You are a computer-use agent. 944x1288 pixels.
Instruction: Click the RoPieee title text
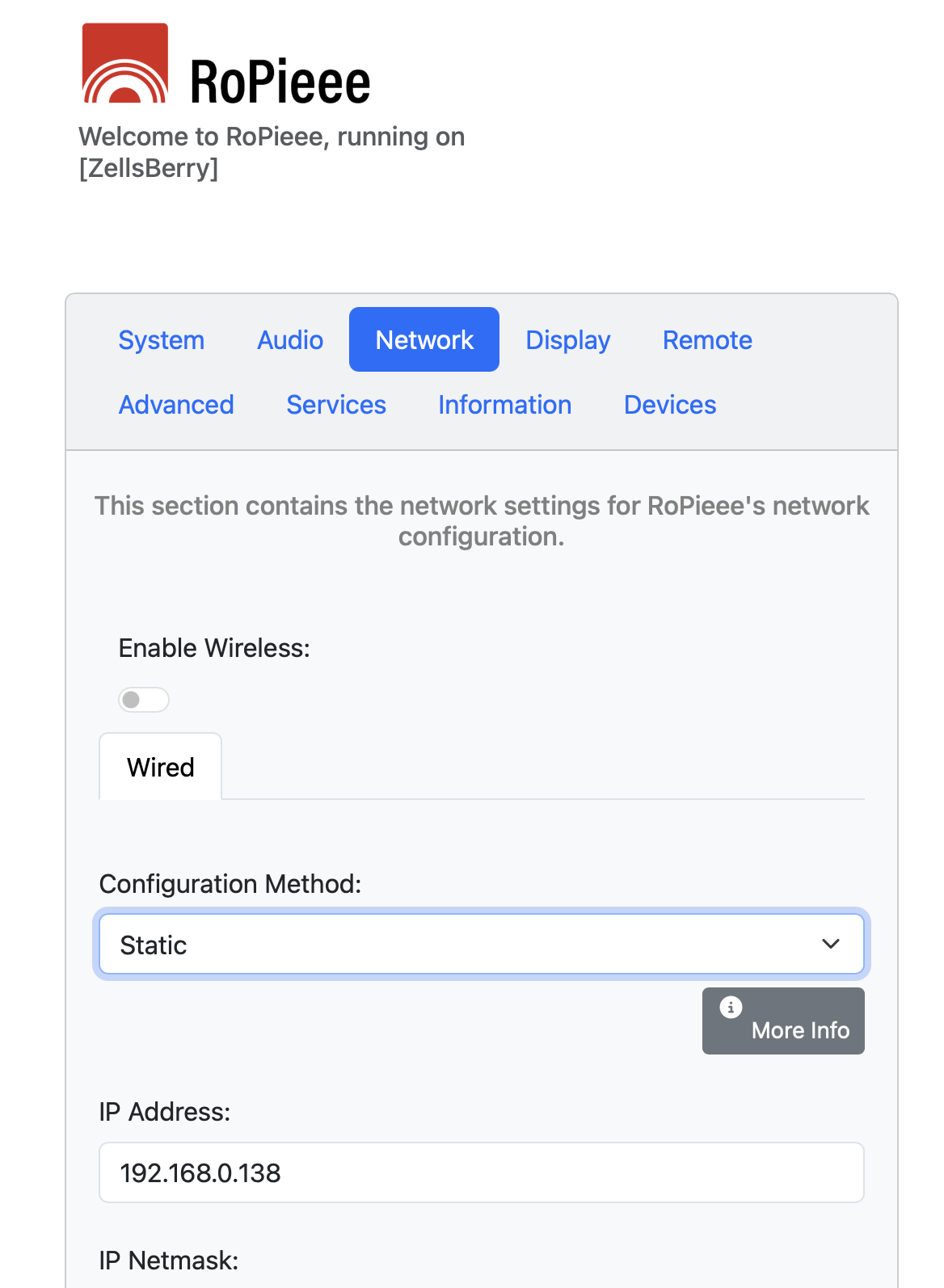click(280, 82)
